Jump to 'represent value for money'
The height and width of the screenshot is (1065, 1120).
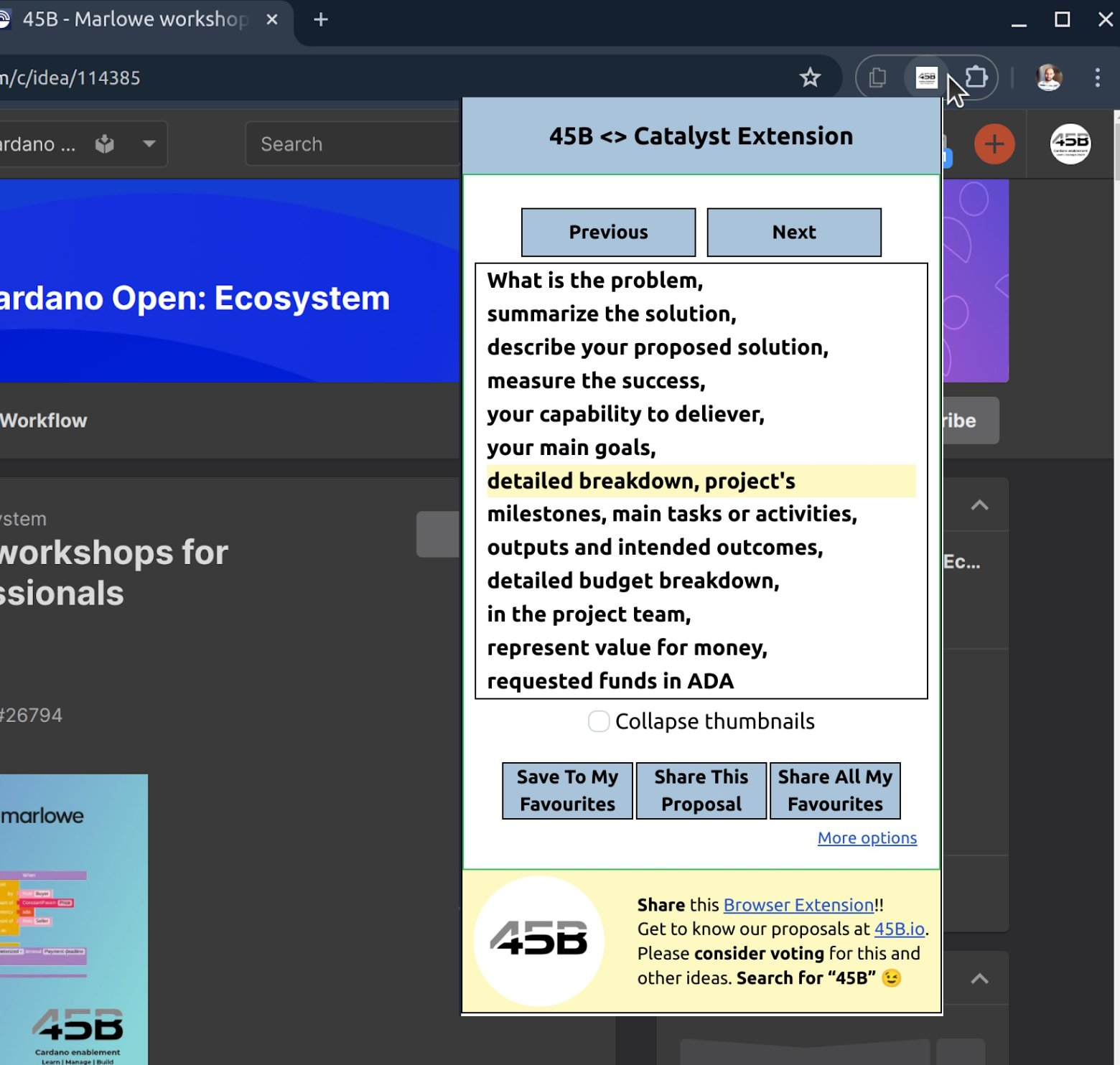(x=627, y=647)
